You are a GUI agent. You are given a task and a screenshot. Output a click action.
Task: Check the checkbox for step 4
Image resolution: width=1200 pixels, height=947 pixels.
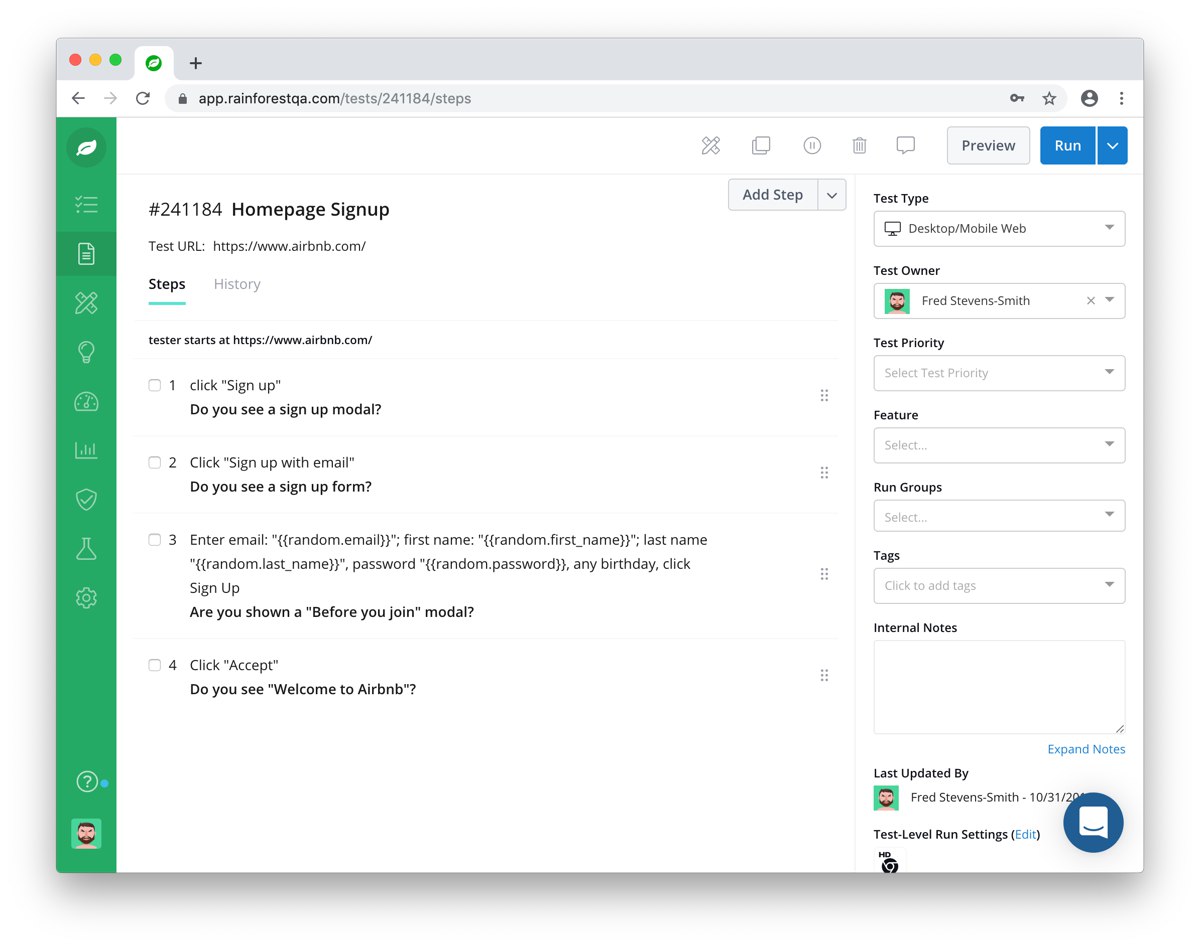pyautogui.click(x=155, y=665)
